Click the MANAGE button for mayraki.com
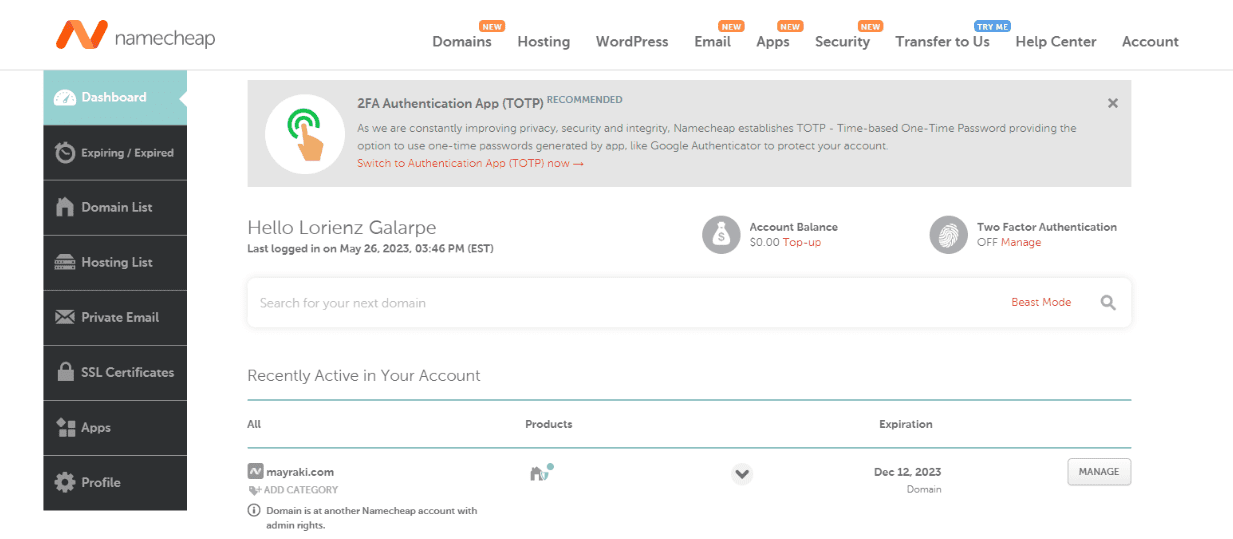1233x539 pixels. (1099, 472)
